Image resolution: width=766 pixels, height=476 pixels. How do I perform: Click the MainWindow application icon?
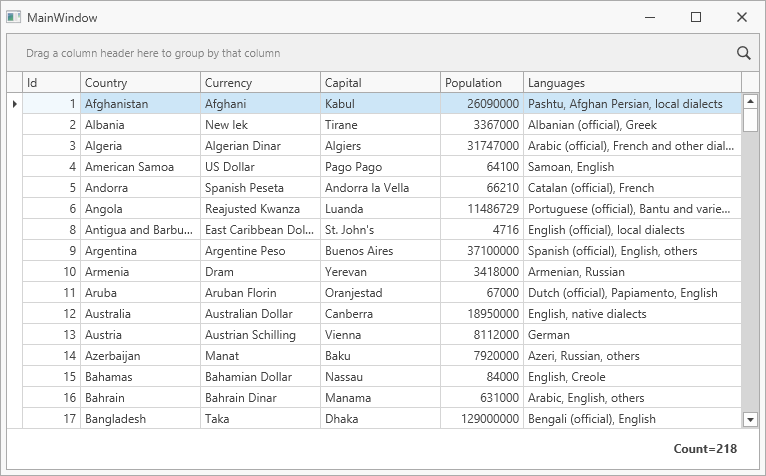click(13, 18)
